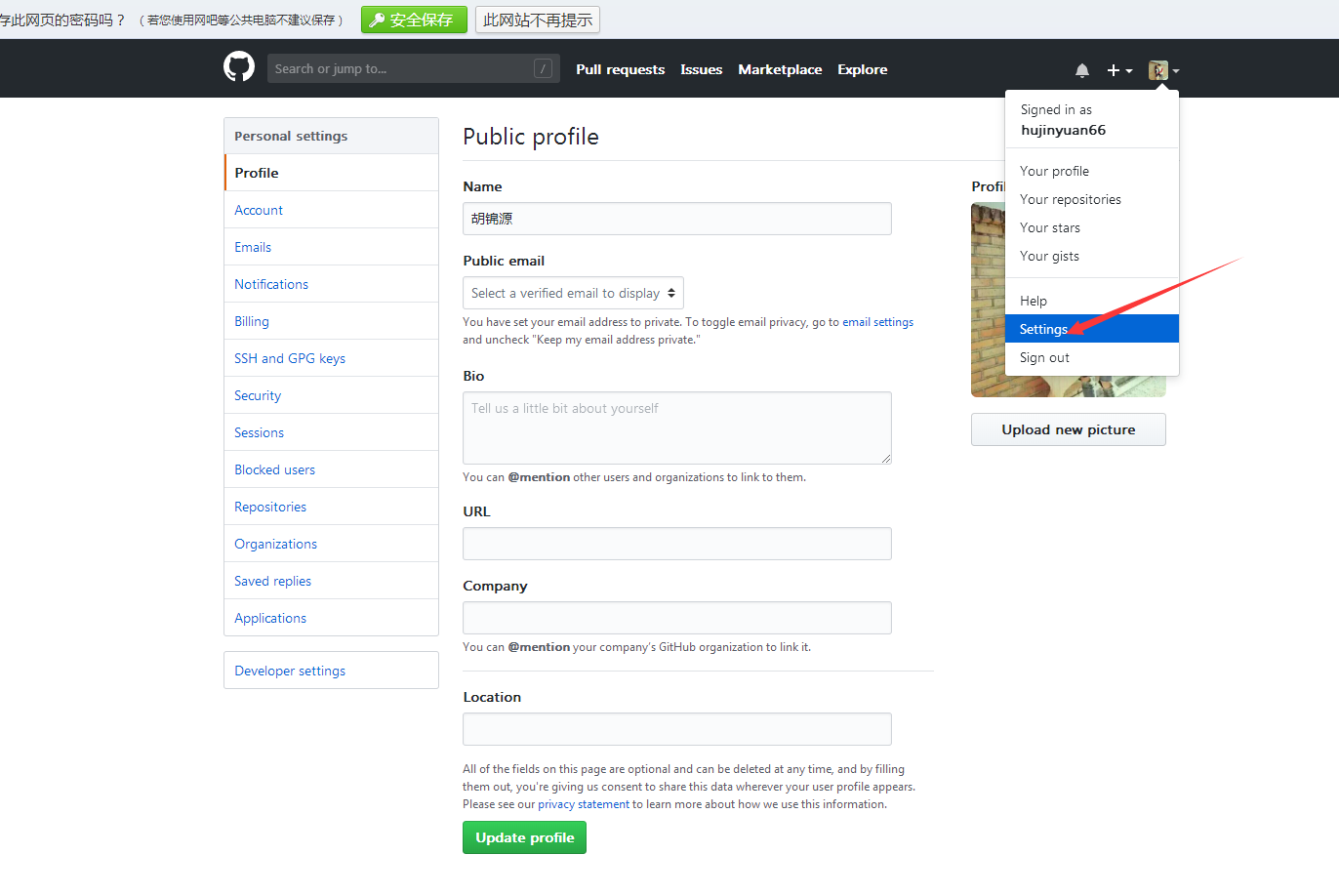Open Your repositories from user menu

point(1070,199)
